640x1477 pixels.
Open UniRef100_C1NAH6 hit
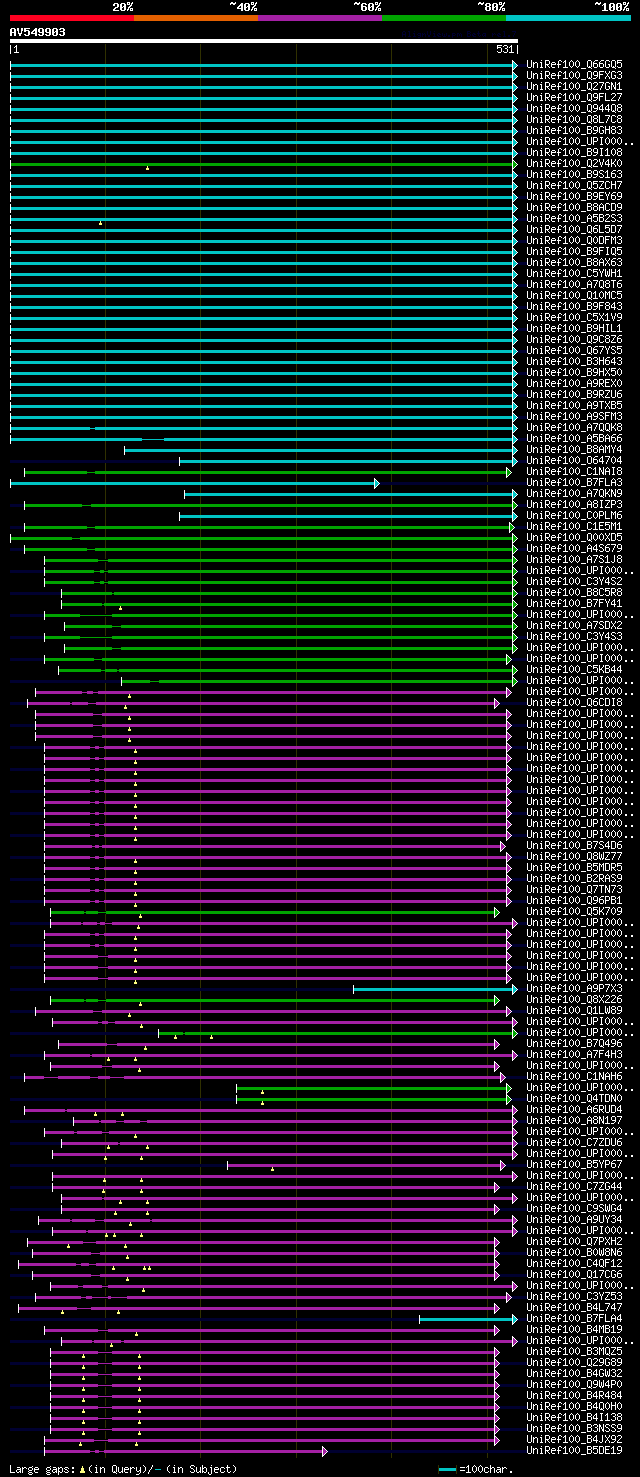[x=574, y=1076]
